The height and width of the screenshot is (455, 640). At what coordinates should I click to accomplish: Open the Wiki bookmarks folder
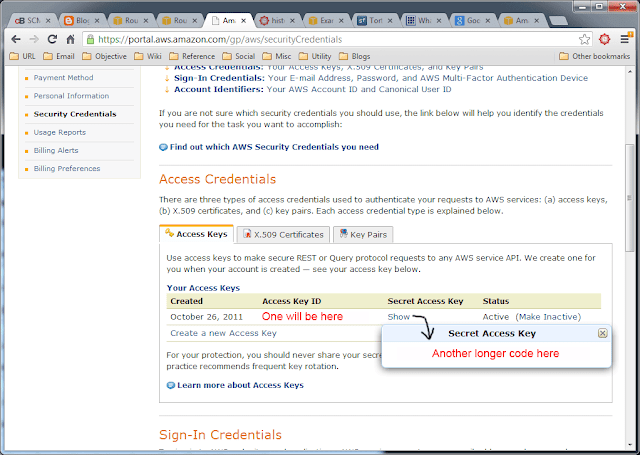click(148, 56)
